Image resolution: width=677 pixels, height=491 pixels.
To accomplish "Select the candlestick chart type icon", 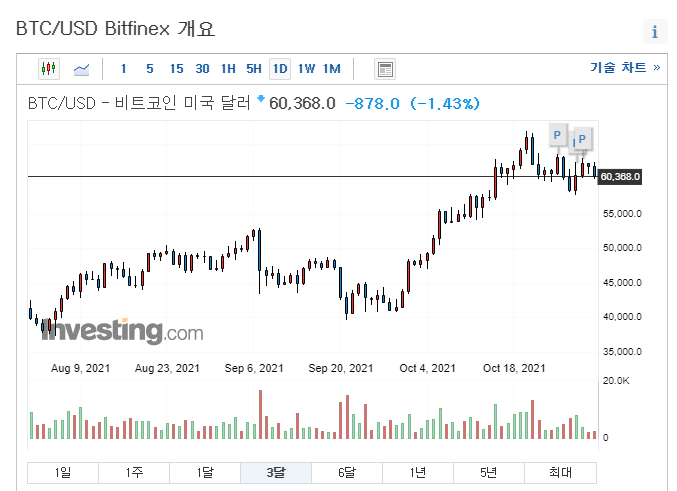I will pyautogui.click(x=49, y=69).
